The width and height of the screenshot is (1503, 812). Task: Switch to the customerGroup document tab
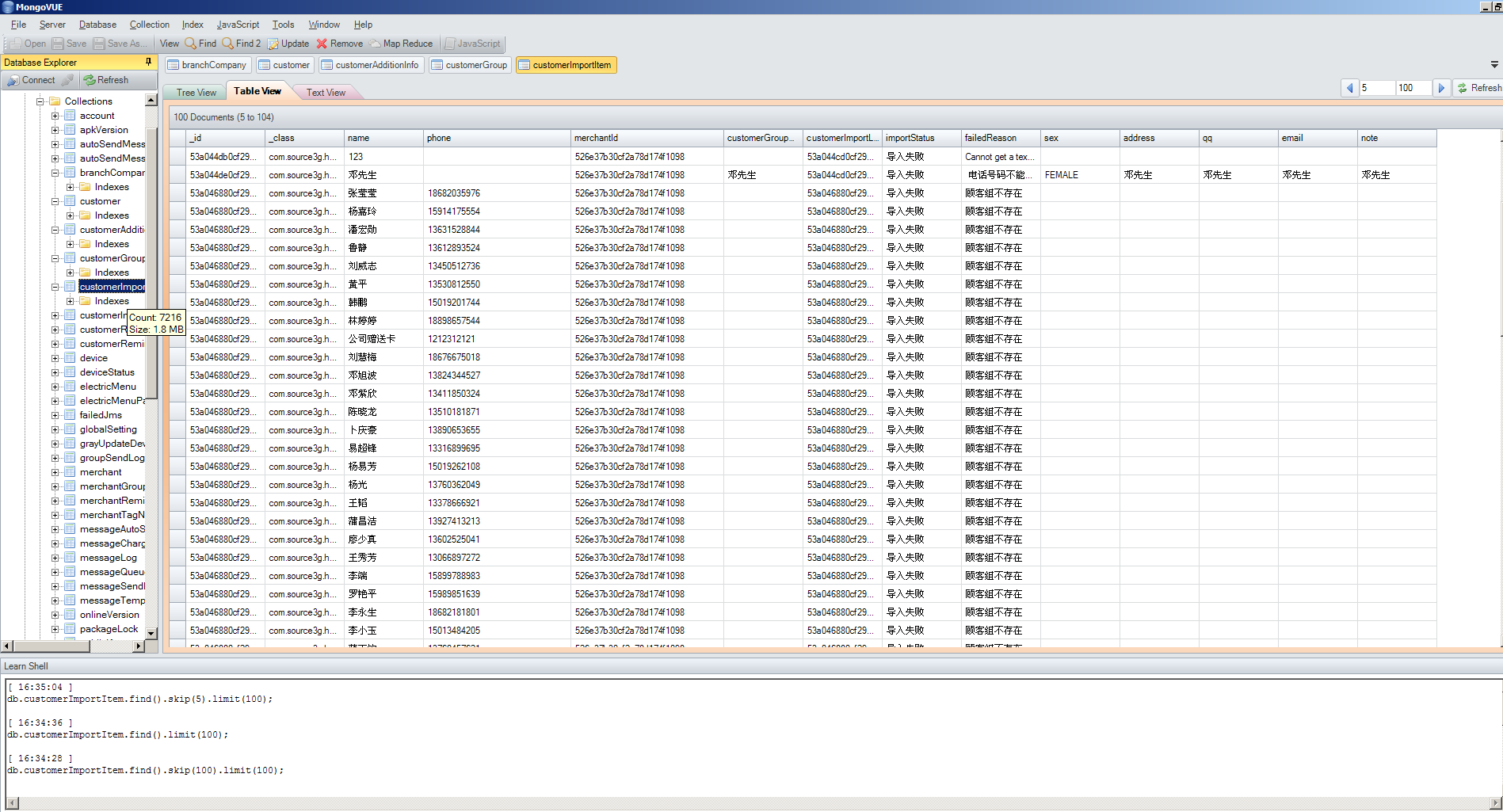[469, 65]
